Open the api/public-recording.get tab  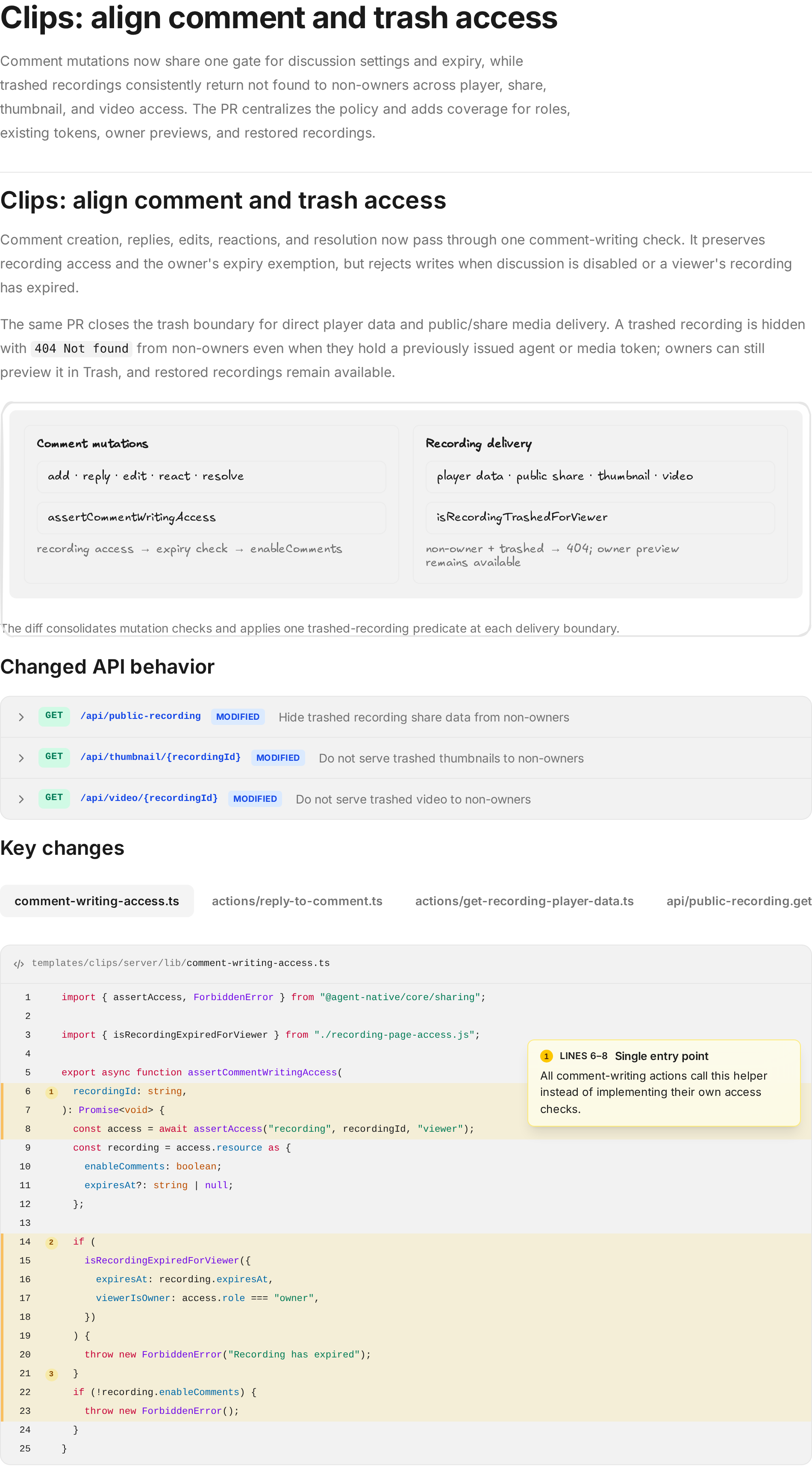[738, 901]
